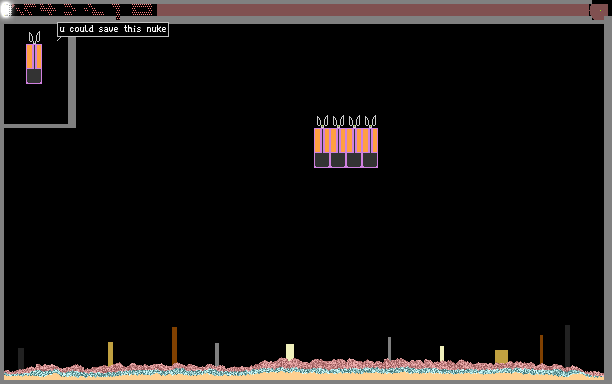Click the green dot in the top-right corner

click(600, 11)
